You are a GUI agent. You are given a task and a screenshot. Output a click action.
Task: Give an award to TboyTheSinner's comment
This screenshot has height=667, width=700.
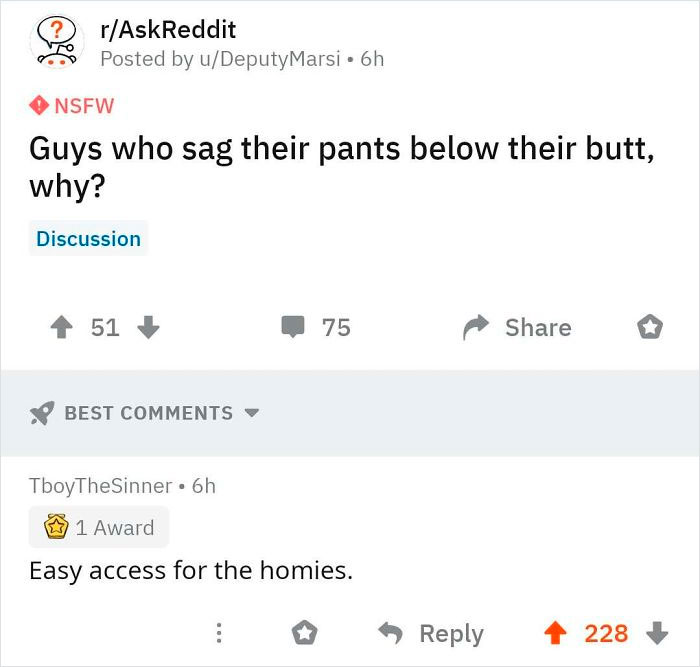point(304,633)
